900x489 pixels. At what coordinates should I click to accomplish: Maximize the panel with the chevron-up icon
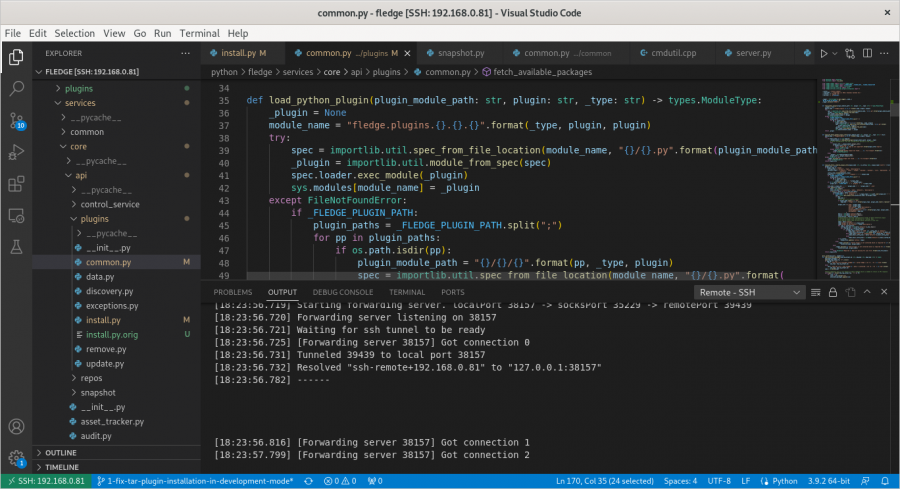pyautogui.click(x=866, y=292)
